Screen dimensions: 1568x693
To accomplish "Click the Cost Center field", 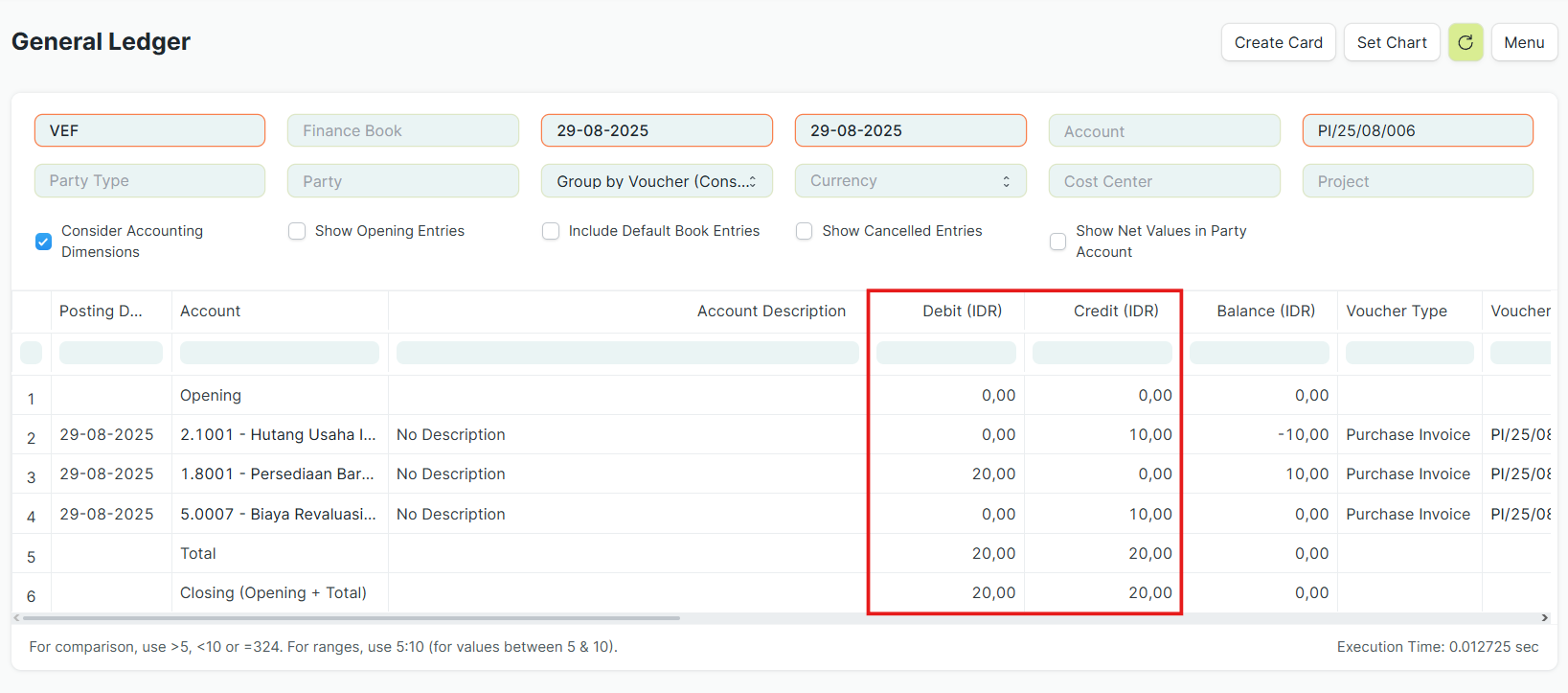I will (1164, 181).
